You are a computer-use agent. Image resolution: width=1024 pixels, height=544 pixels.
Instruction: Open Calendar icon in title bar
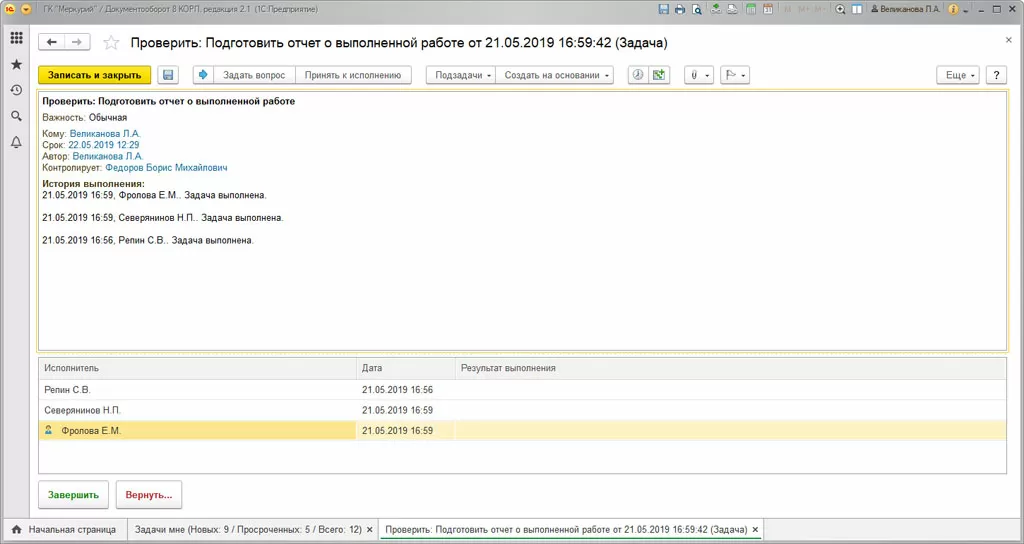click(x=768, y=9)
